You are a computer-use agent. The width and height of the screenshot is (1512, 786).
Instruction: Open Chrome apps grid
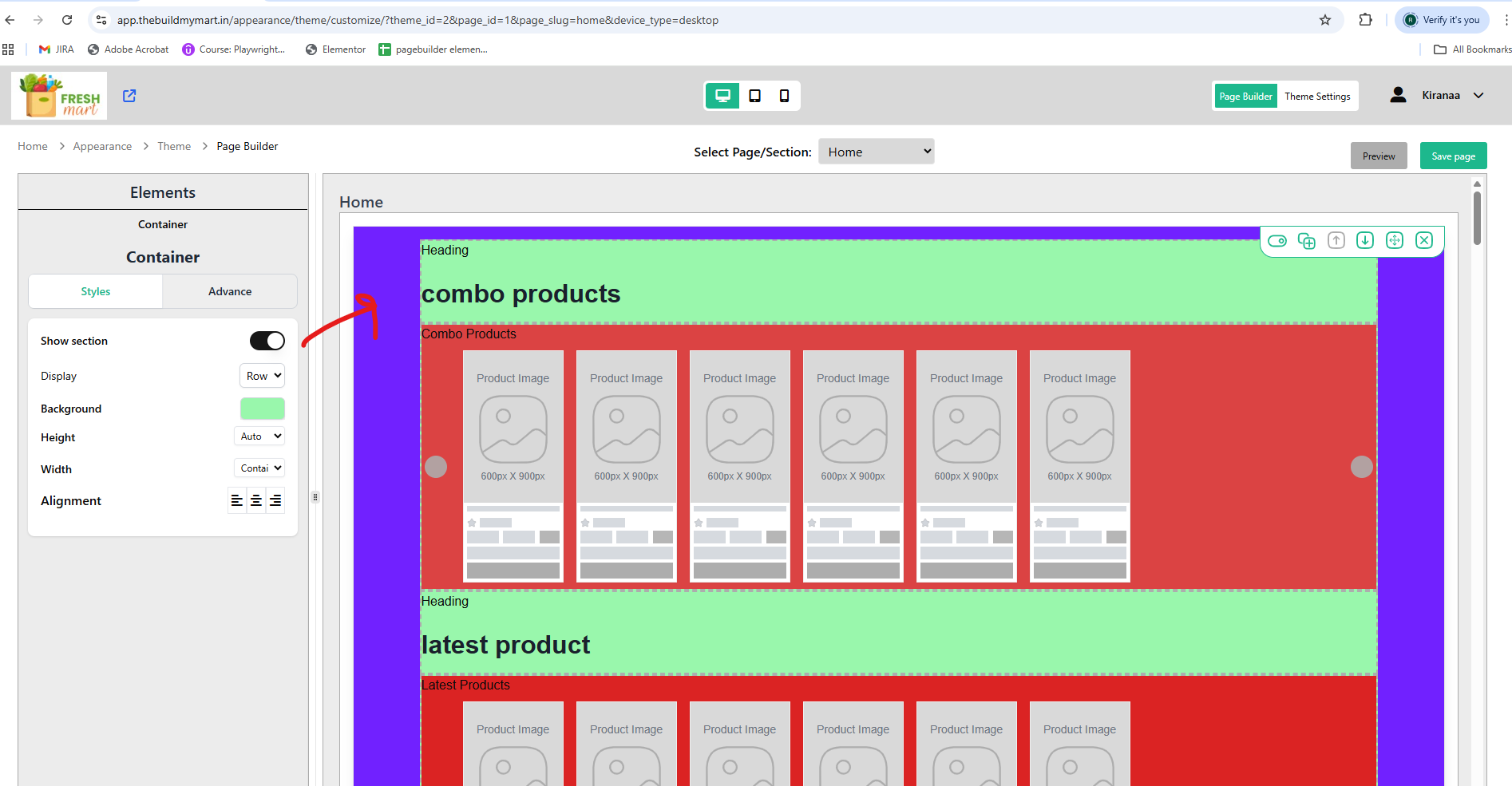[x=8, y=49]
